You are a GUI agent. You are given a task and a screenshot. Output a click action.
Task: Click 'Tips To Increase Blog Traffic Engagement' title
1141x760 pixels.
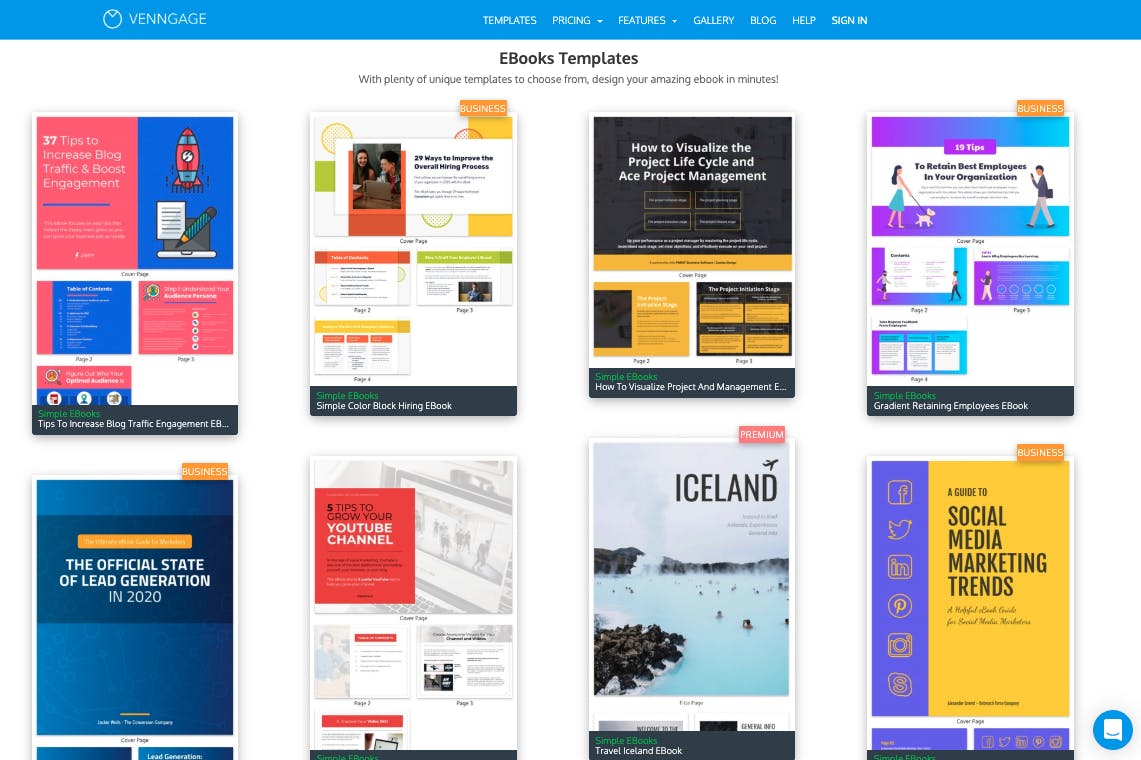pyautogui.click(x=133, y=424)
